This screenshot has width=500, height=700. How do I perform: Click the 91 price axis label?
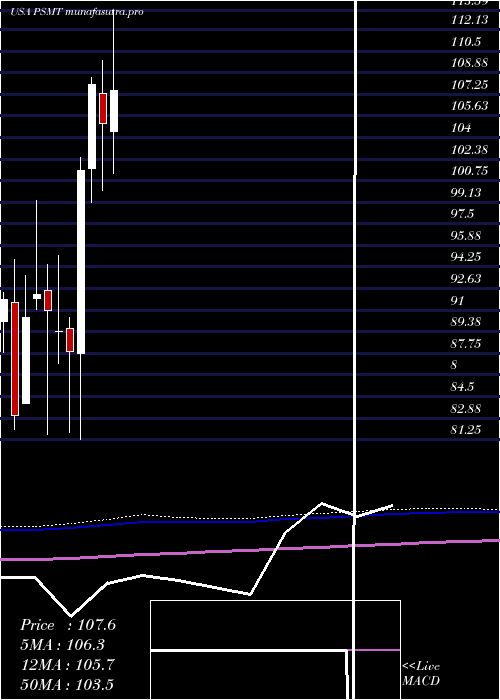pos(458,300)
